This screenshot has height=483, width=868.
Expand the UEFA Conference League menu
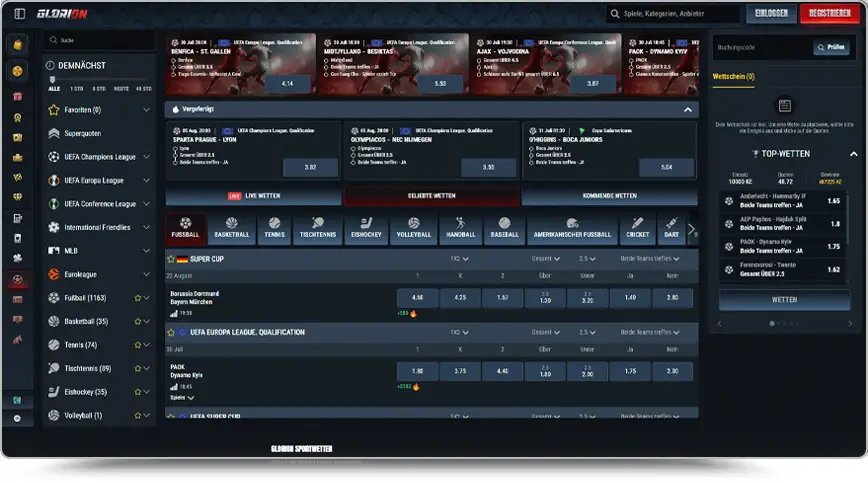click(147, 204)
